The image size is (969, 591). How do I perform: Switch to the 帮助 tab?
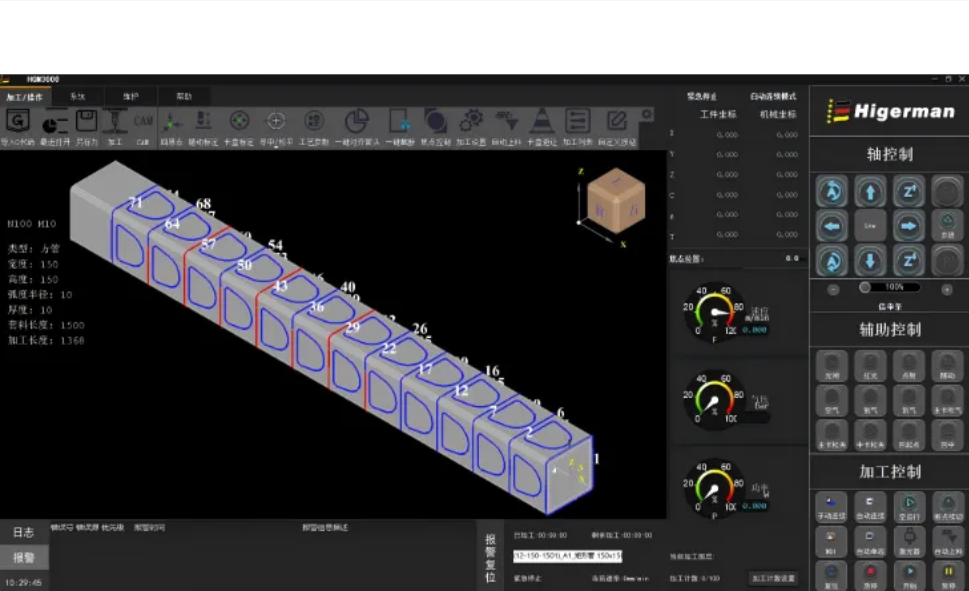(184, 97)
